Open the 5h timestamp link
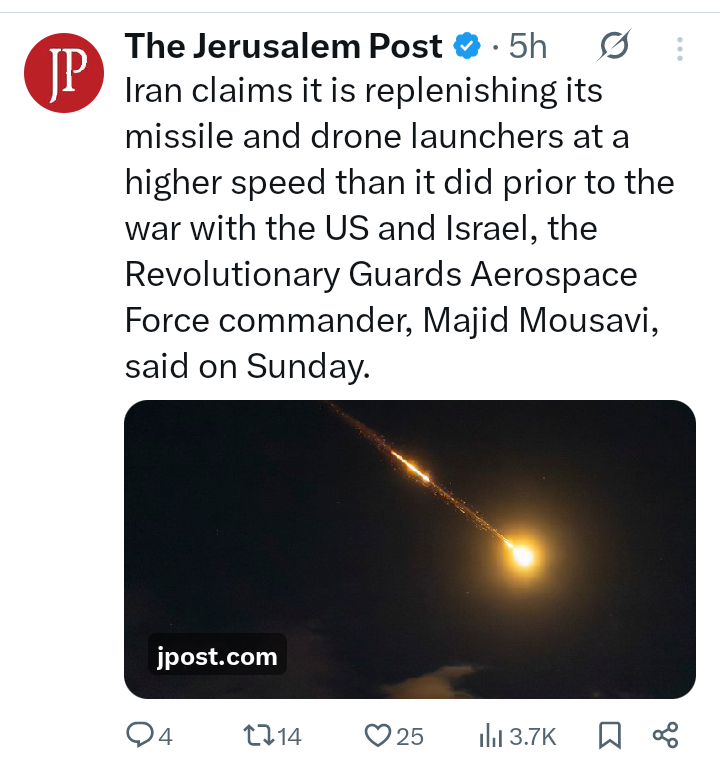 pos(527,46)
